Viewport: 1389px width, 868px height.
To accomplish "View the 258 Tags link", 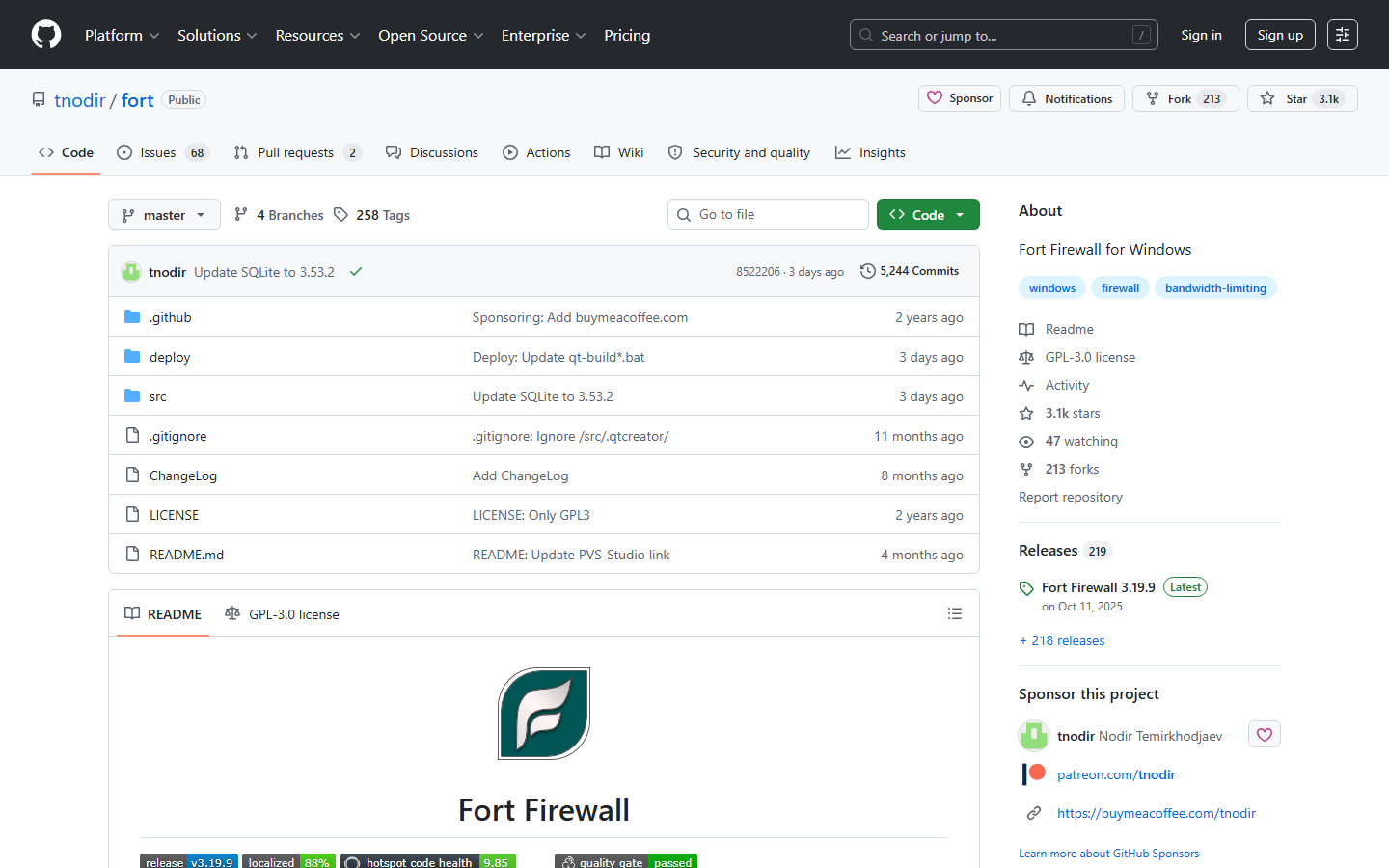I will pos(372,214).
